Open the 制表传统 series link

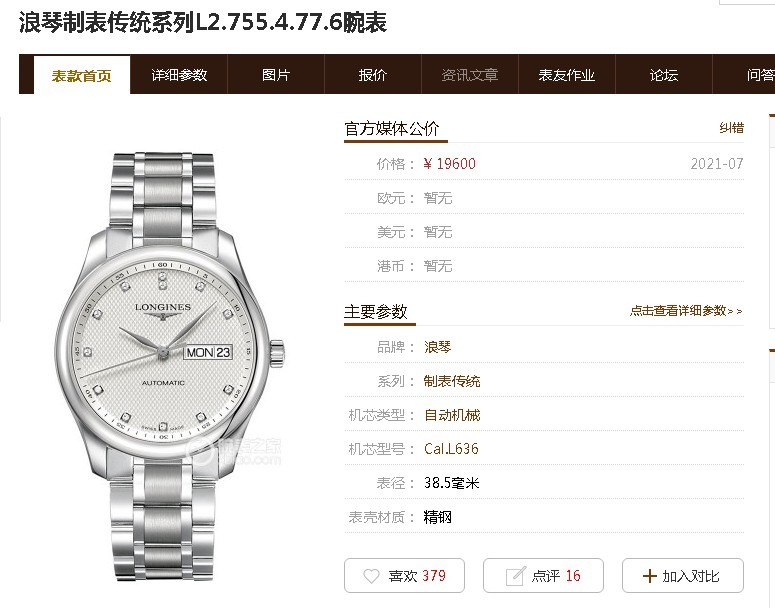click(x=452, y=381)
